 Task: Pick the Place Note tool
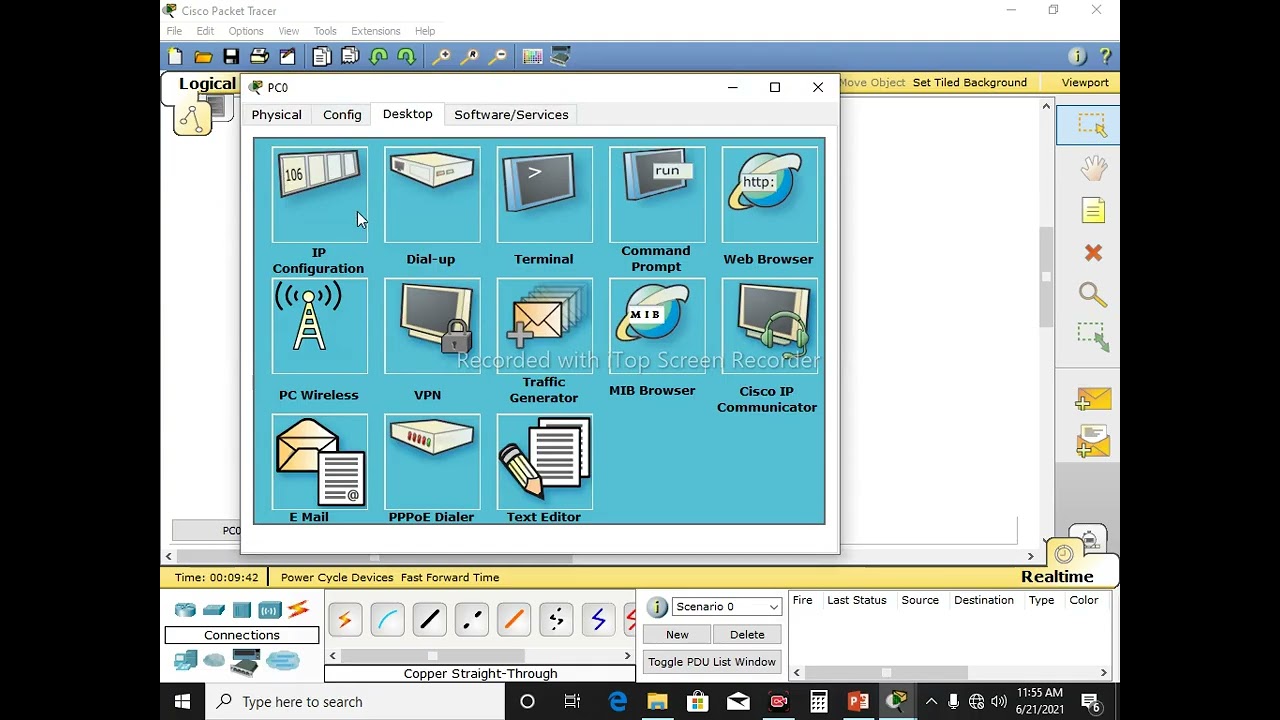click(x=1092, y=211)
